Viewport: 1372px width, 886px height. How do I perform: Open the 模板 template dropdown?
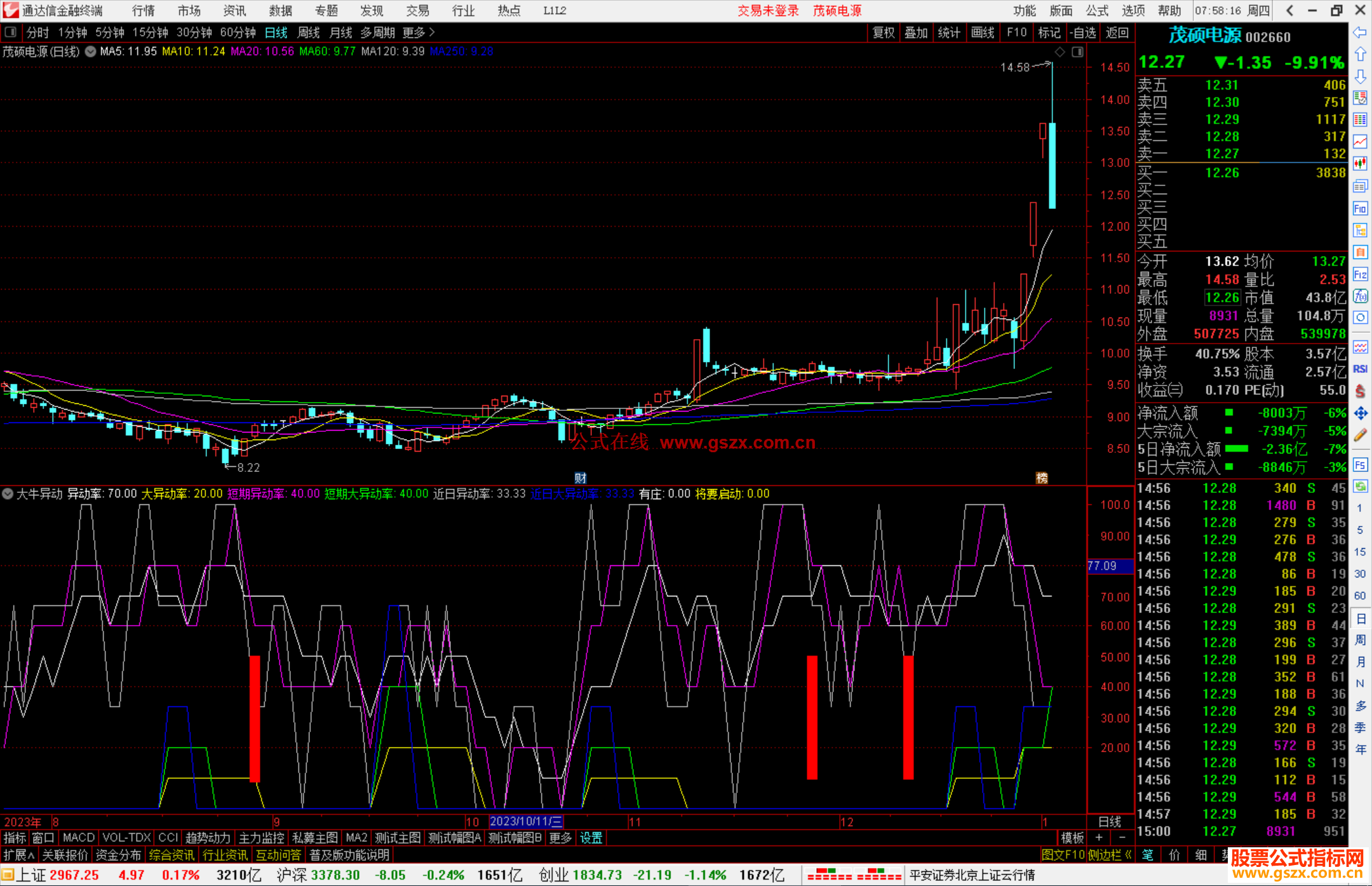[1073, 838]
